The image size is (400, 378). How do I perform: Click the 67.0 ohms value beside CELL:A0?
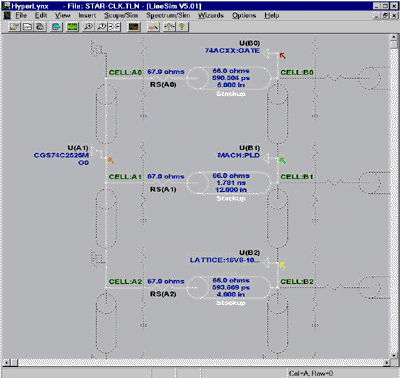[x=166, y=72]
